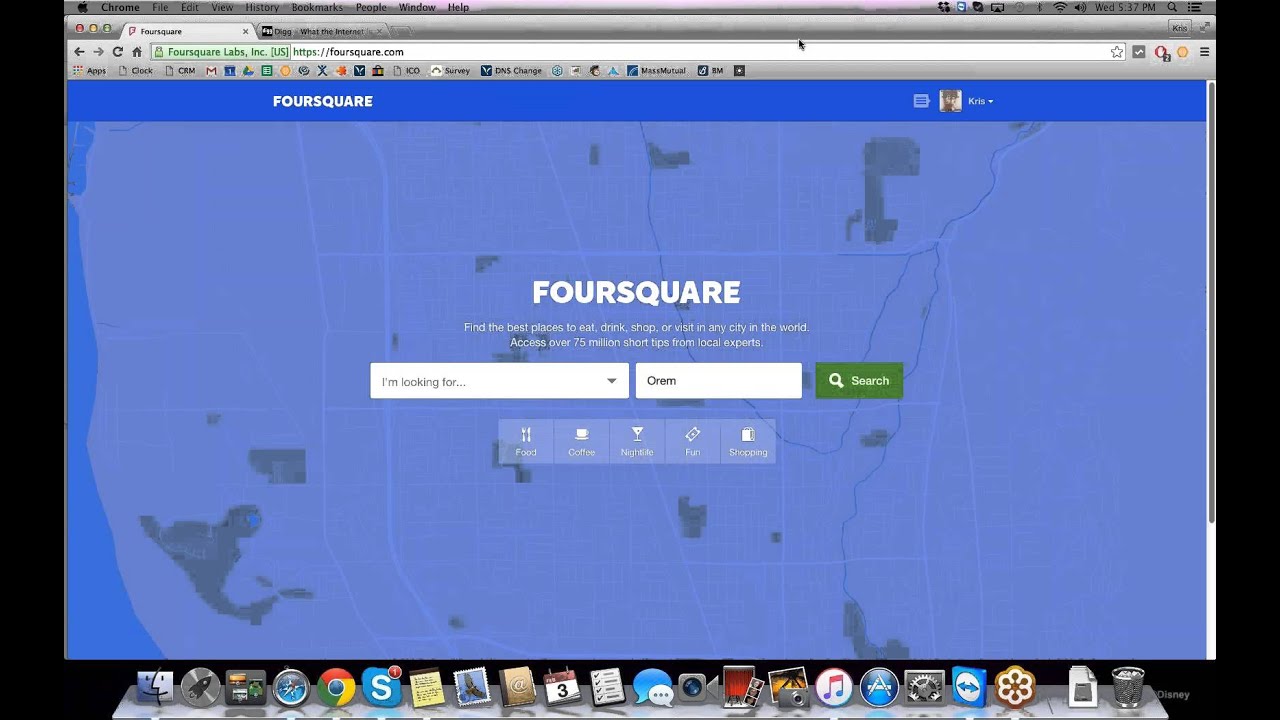Image resolution: width=1280 pixels, height=720 pixels.
Task: Open the BM bookmark
Action: click(710, 71)
